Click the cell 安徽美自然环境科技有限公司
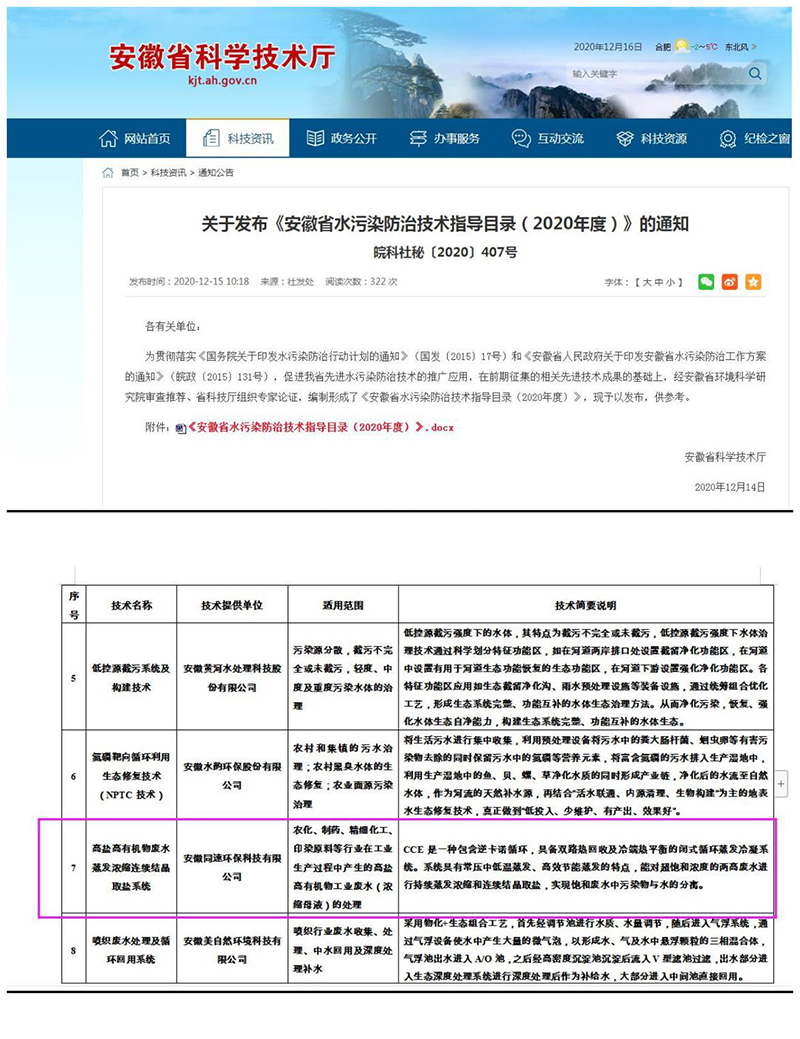Viewport: 800px width, 1039px height. click(232, 950)
